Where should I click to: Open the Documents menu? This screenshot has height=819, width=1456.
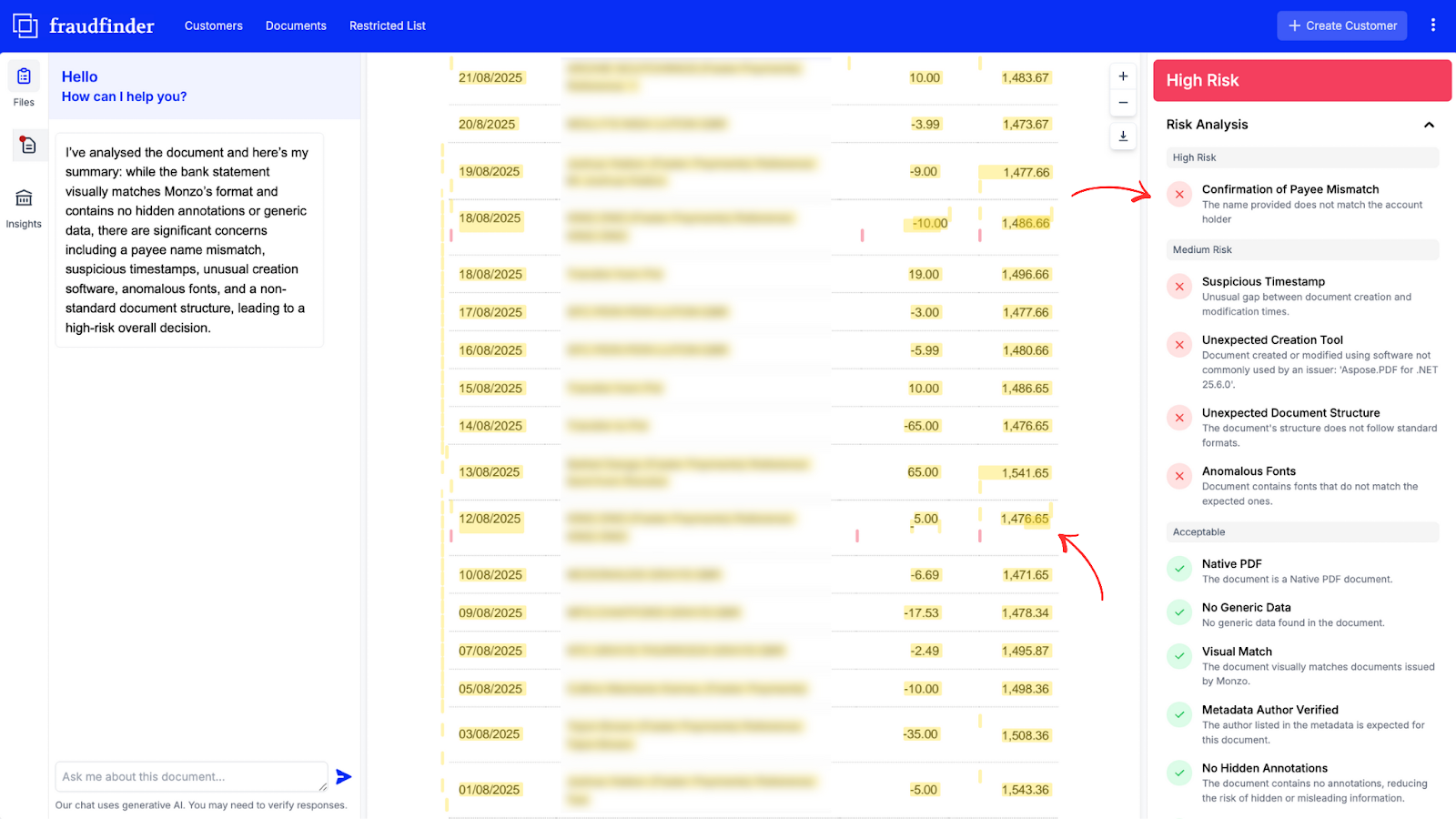296,25
